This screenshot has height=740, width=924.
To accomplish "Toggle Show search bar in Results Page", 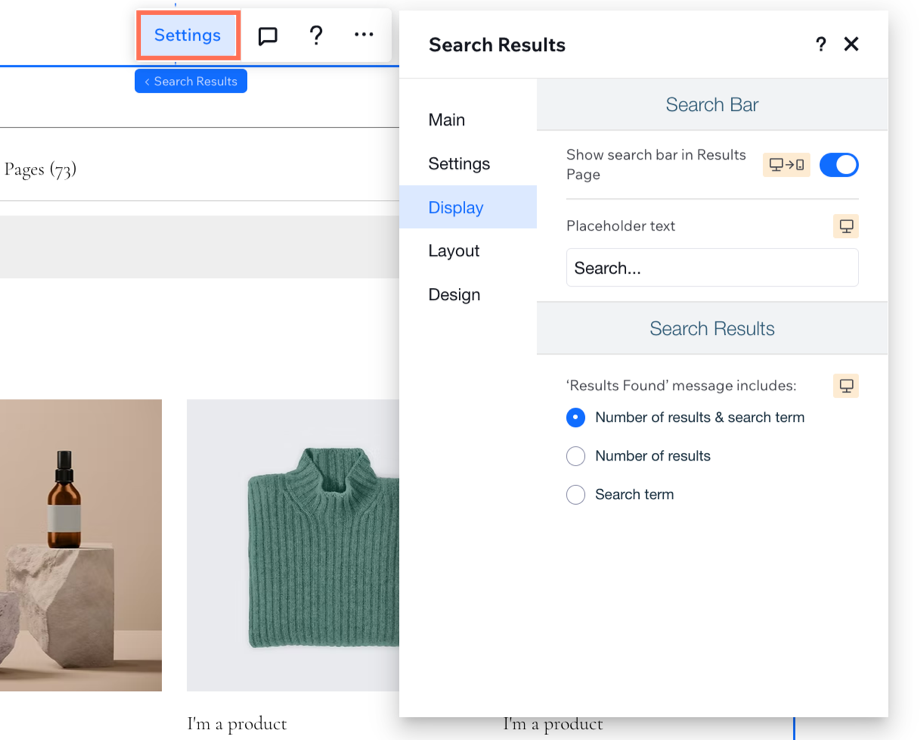I will point(839,165).
